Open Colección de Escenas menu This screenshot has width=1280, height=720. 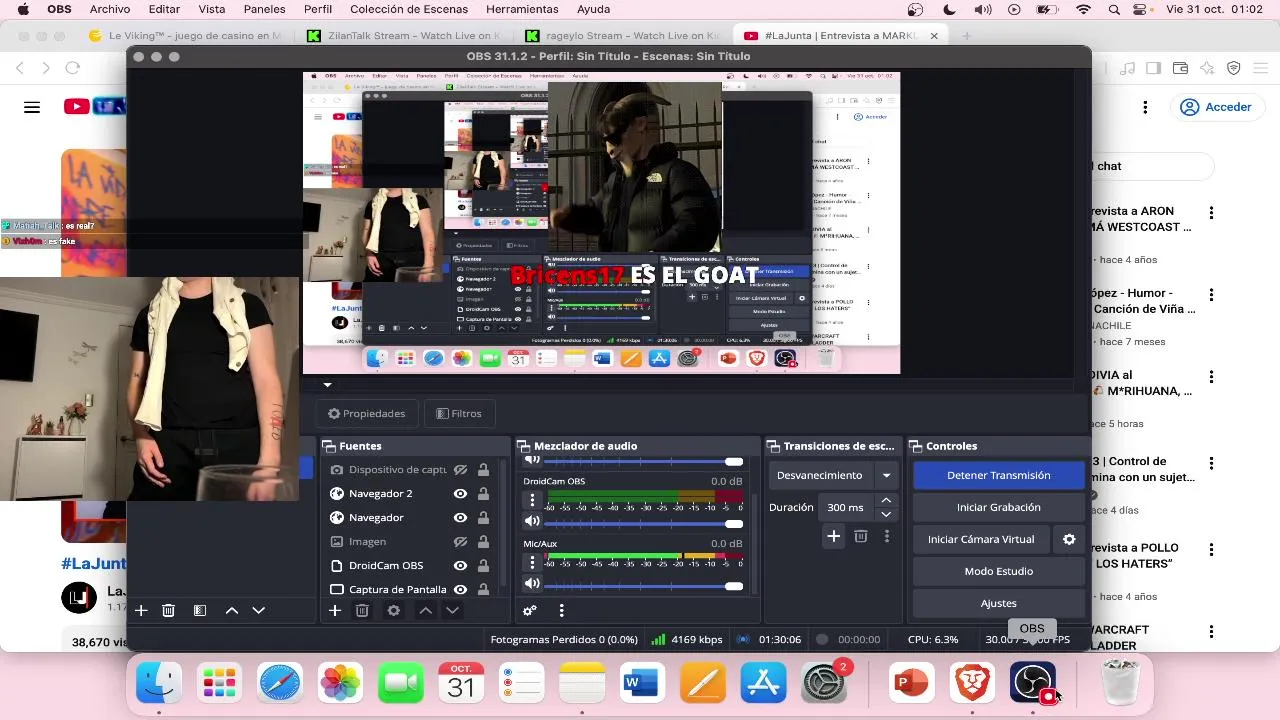tap(409, 9)
